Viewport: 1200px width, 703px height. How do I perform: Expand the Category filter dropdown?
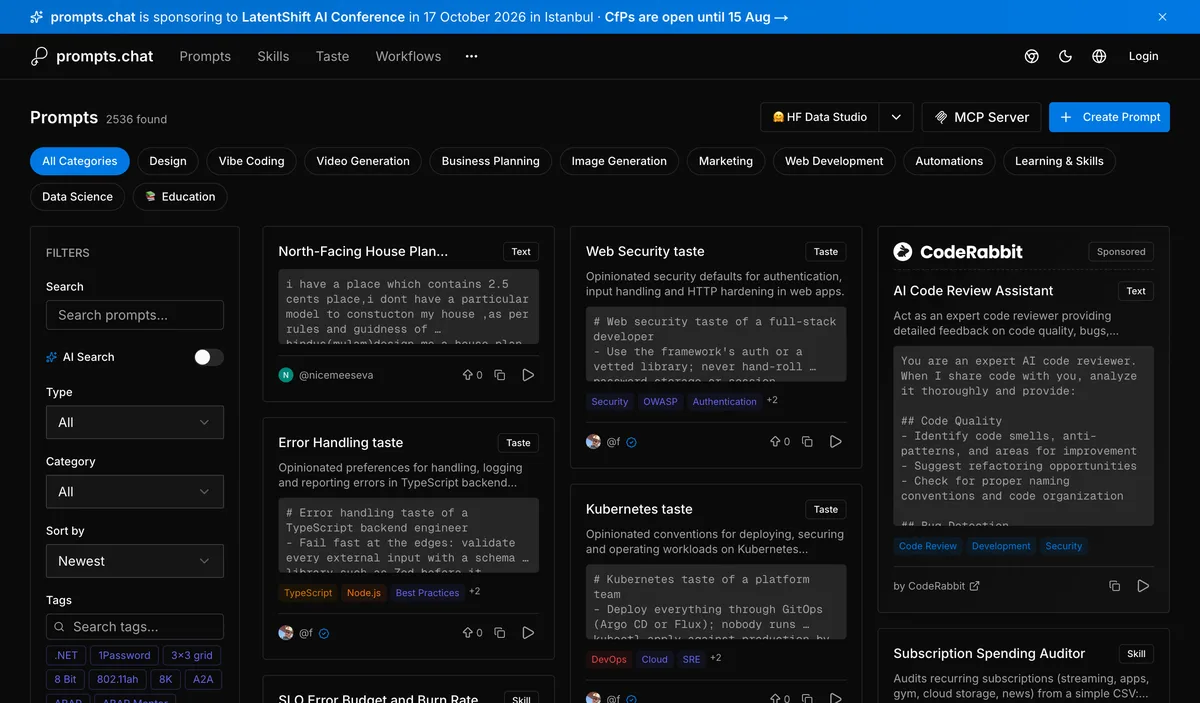pyautogui.click(x=135, y=492)
